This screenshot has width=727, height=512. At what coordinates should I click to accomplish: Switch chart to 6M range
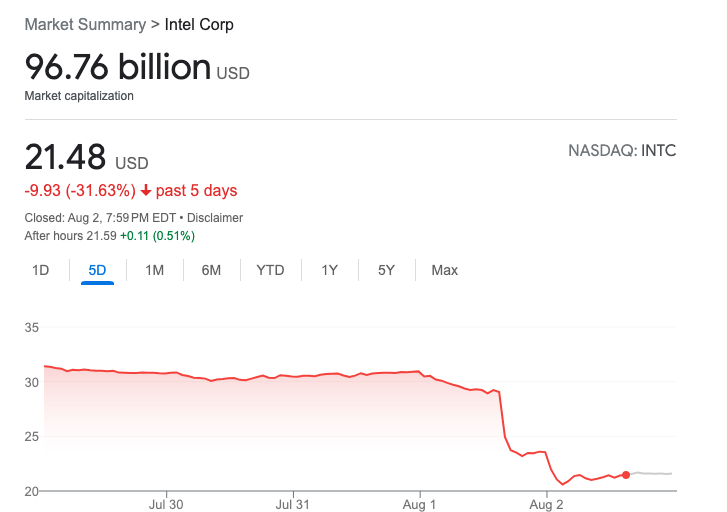coord(211,270)
